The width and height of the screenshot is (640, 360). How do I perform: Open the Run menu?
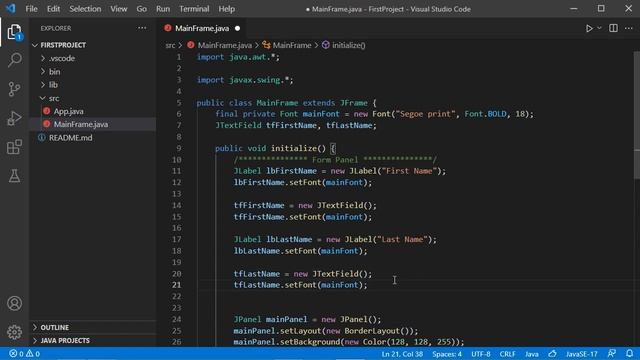pyautogui.click(x=162, y=9)
